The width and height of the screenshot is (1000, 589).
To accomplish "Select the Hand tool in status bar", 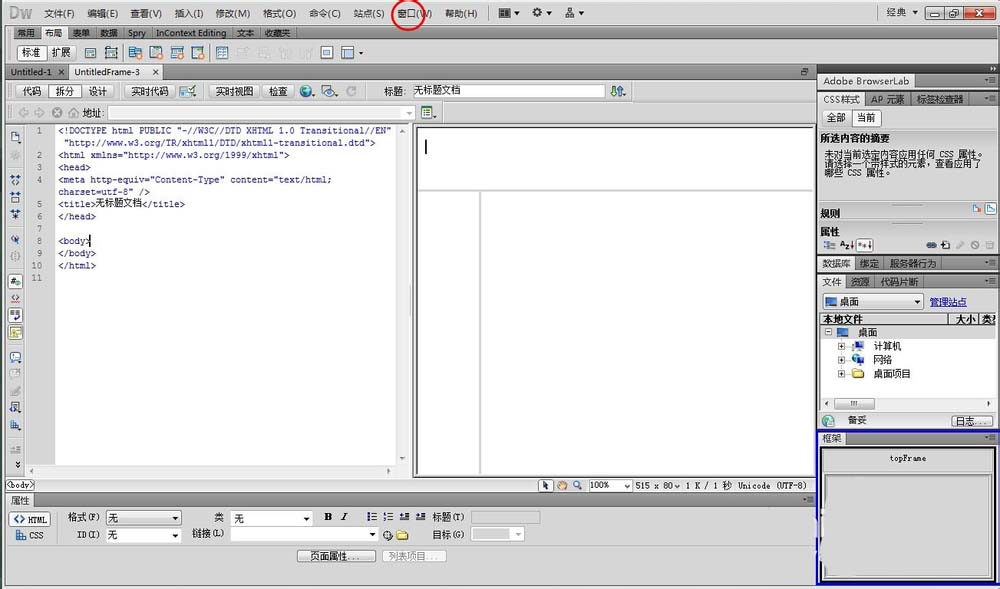I will click(x=562, y=485).
